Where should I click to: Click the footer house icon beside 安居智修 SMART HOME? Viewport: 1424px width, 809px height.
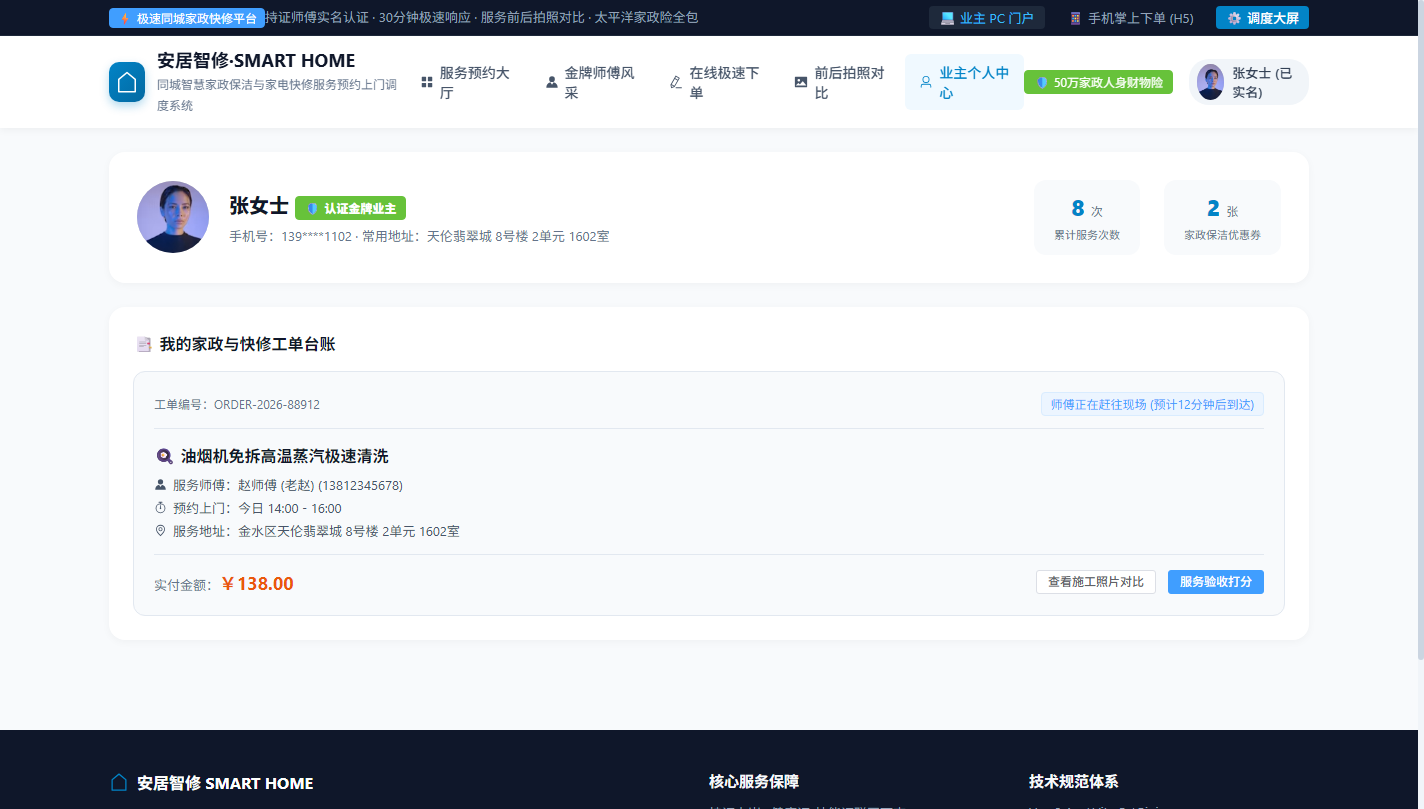coord(119,783)
